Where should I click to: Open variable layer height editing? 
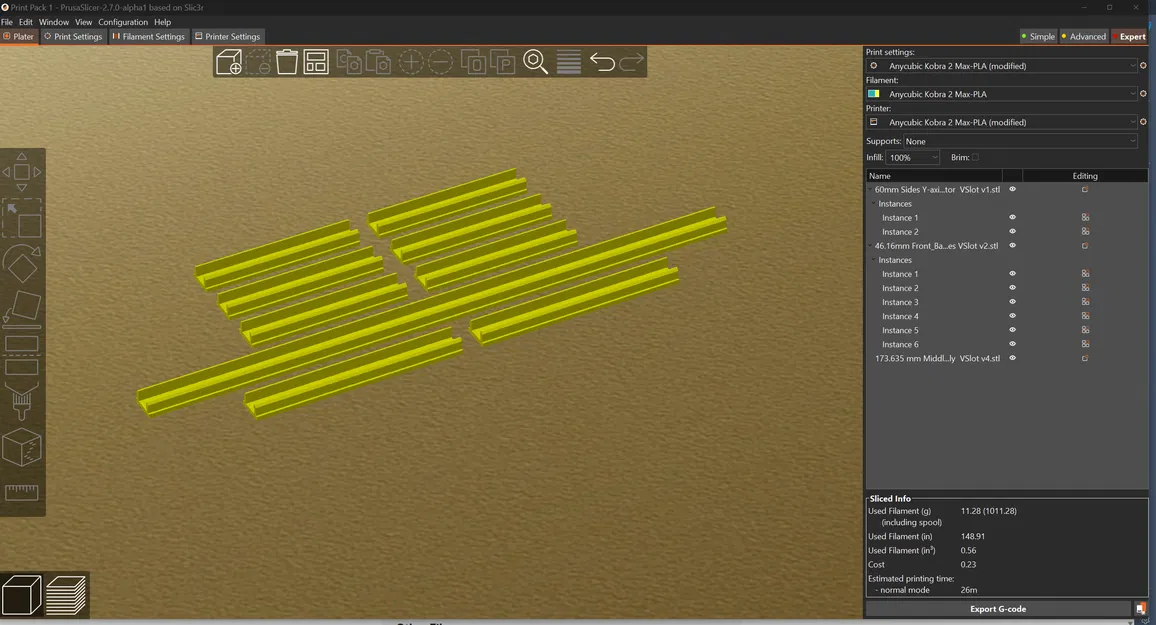point(568,62)
